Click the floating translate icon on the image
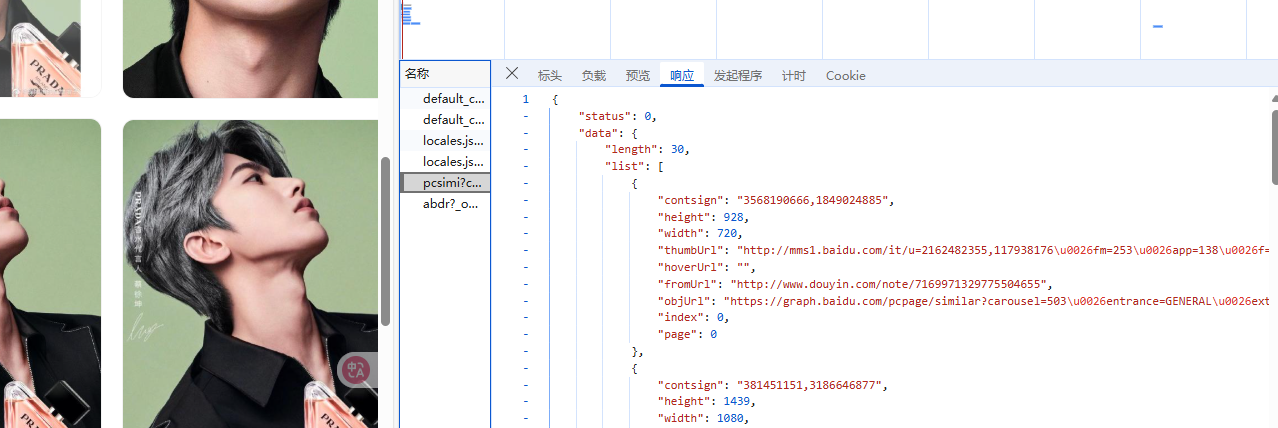The width and height of the screenshot is (1278, 428). click(356, 370)
